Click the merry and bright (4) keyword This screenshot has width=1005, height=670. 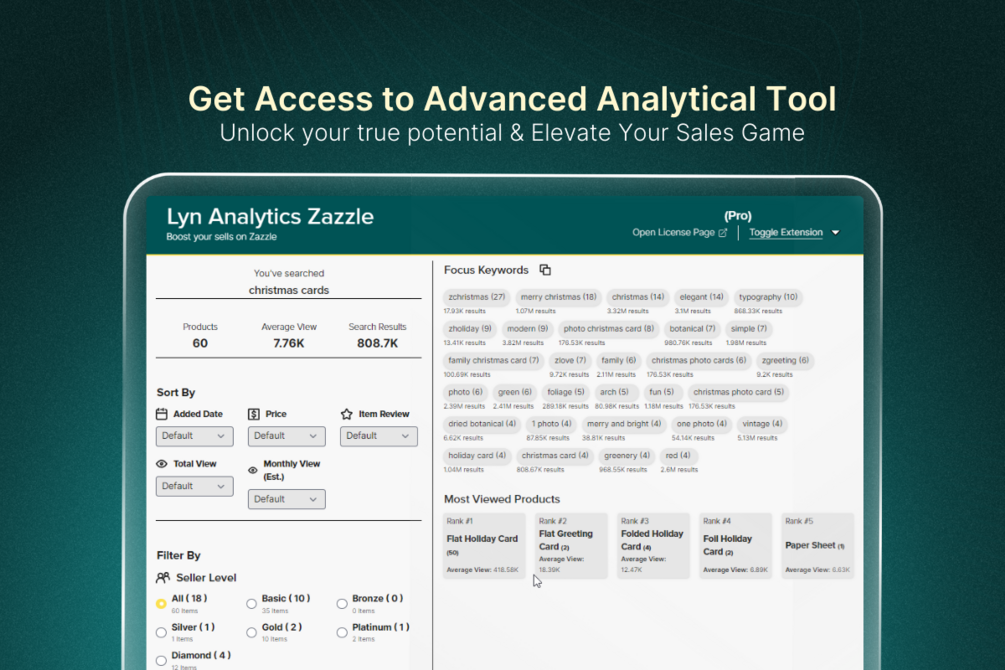(x=624, y=424)
